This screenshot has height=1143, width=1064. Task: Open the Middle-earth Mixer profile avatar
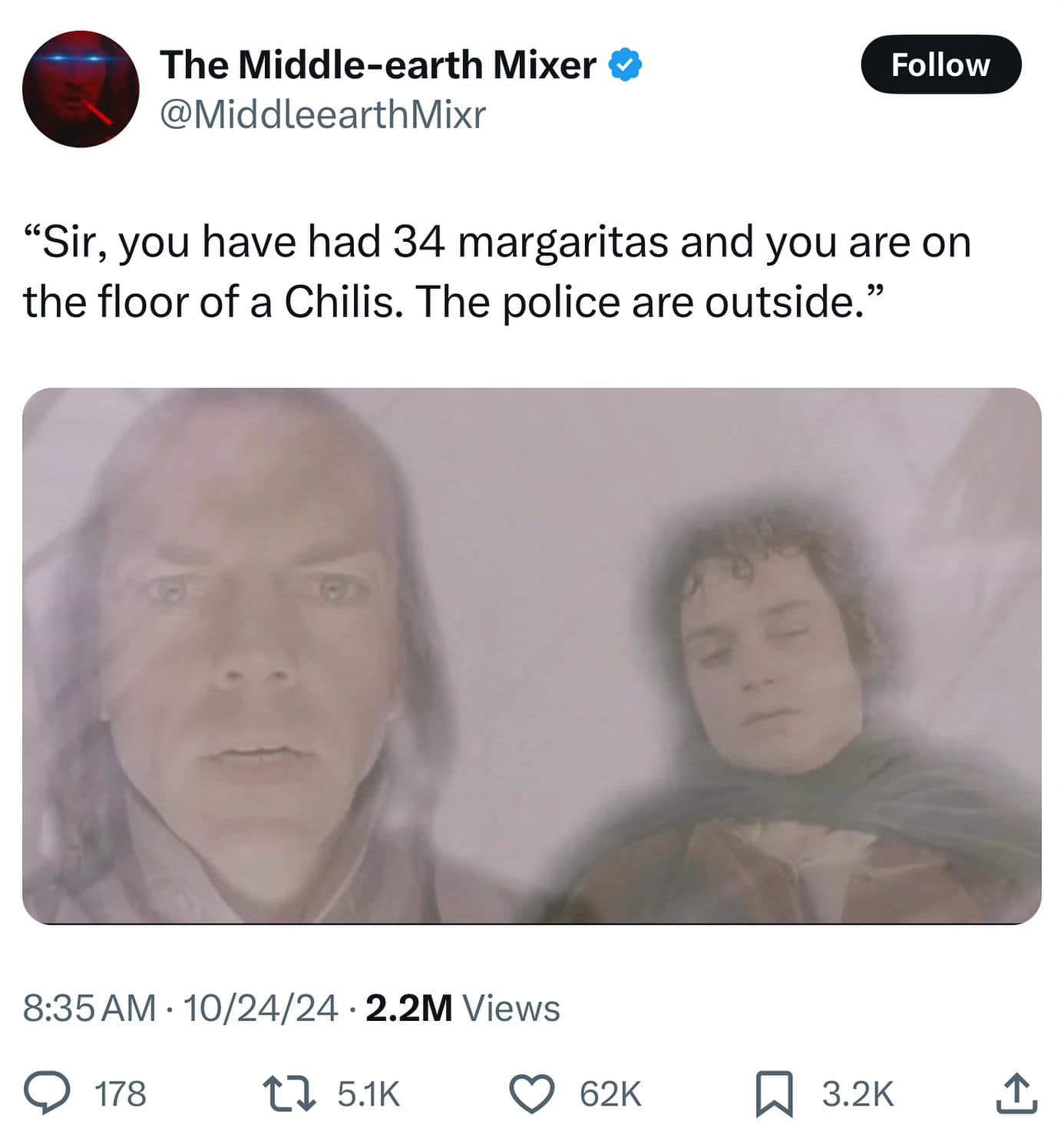pos(81,88)
